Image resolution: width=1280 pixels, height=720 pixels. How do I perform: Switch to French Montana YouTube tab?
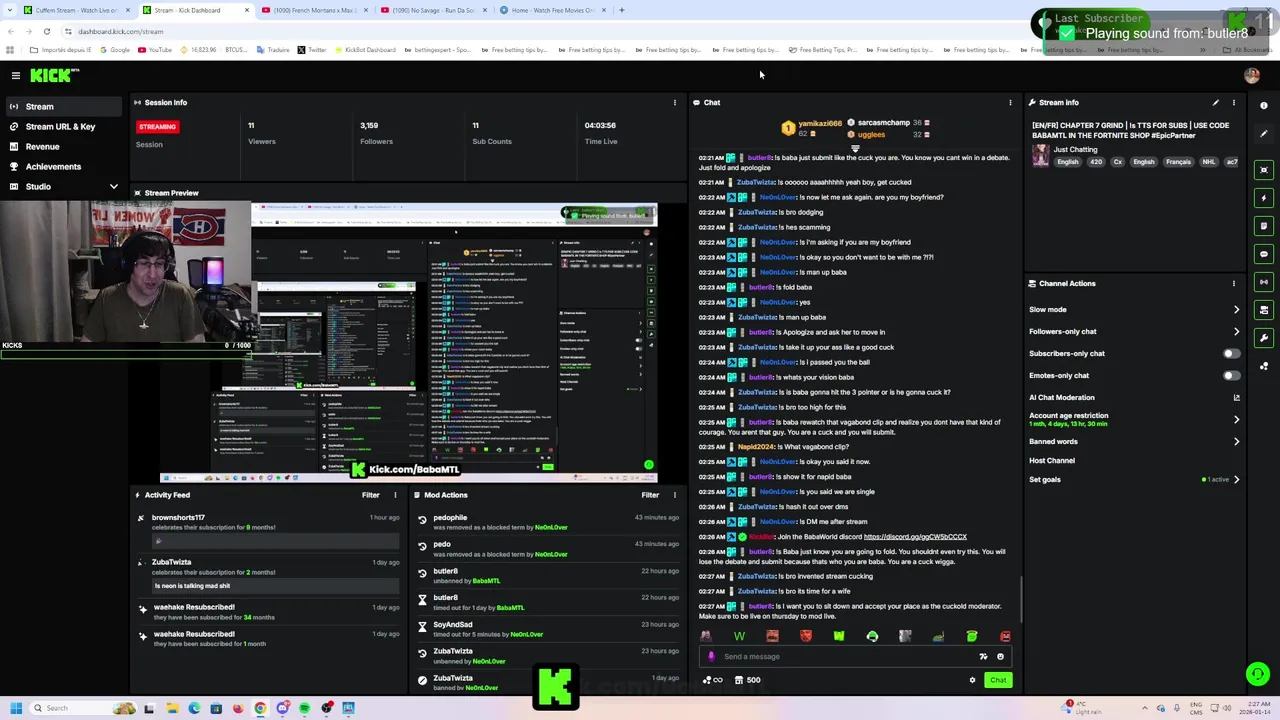[316, 10]
